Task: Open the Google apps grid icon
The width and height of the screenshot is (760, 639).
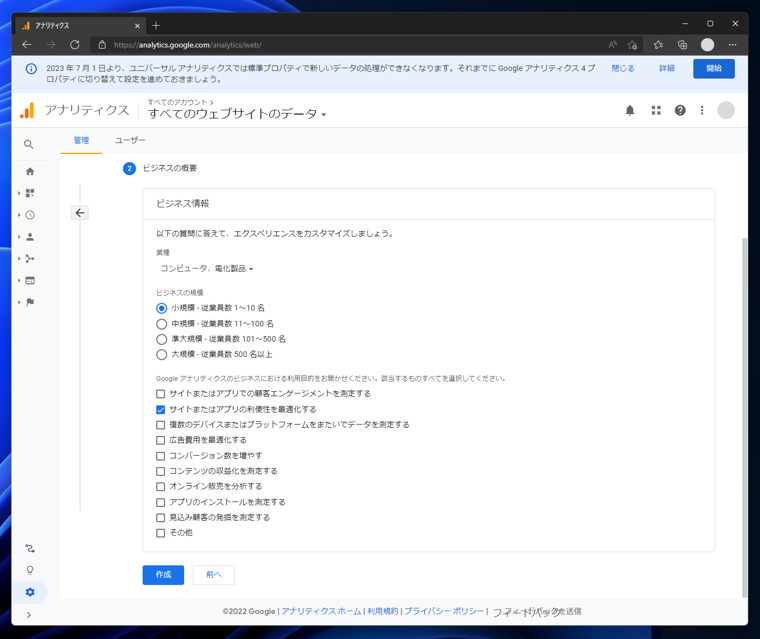Action: (x=656, y=111)
